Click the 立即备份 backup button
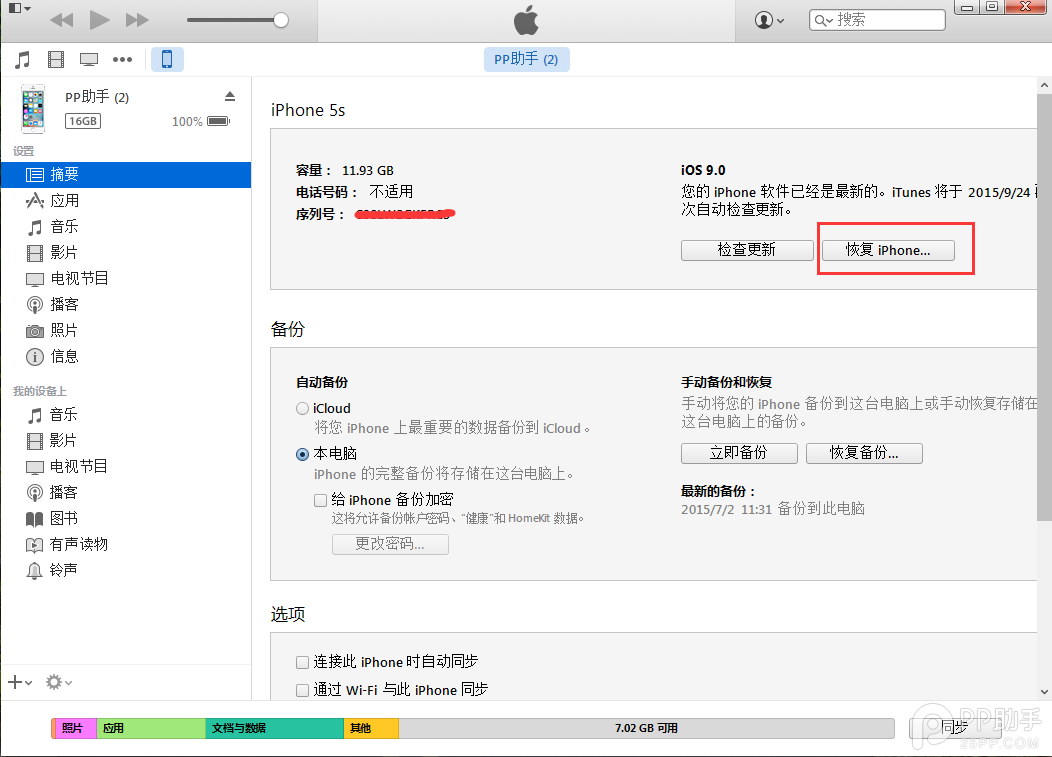1052x757 pixels. [739, 453]
